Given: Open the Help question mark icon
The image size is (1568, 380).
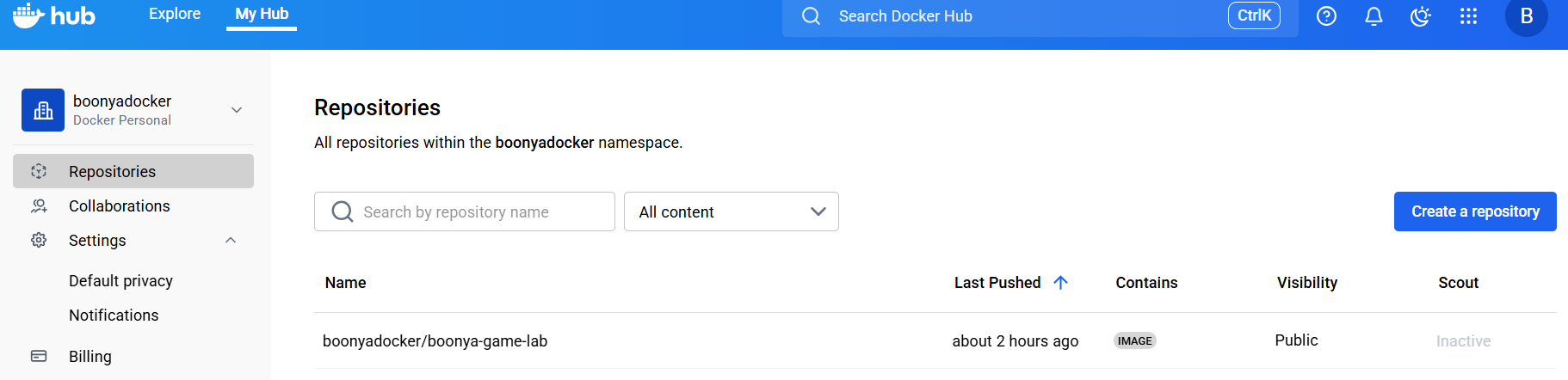Looking at the screenshot, I should click(x=1326, y=15).
